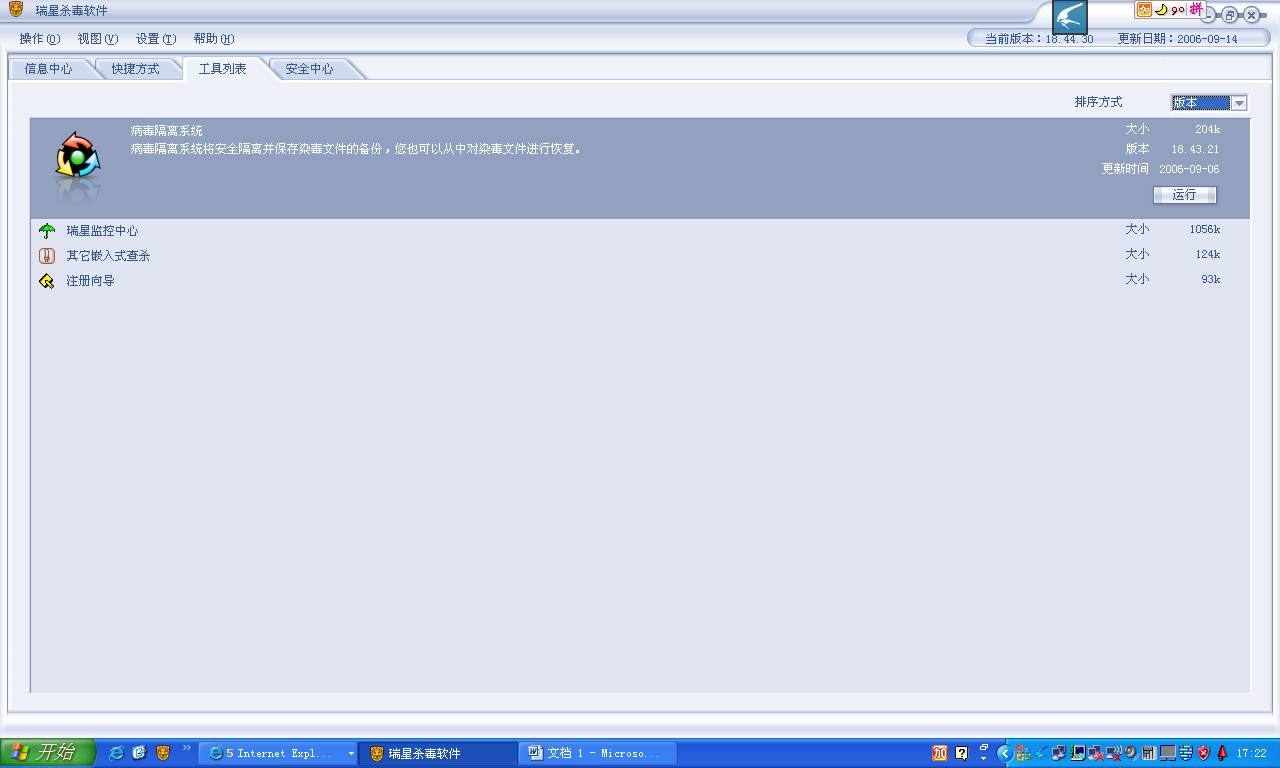Viewport: 1280px width, 768px height.
Task: Click the 运行 button to run quarantine
Action: tap(1185, 195)
